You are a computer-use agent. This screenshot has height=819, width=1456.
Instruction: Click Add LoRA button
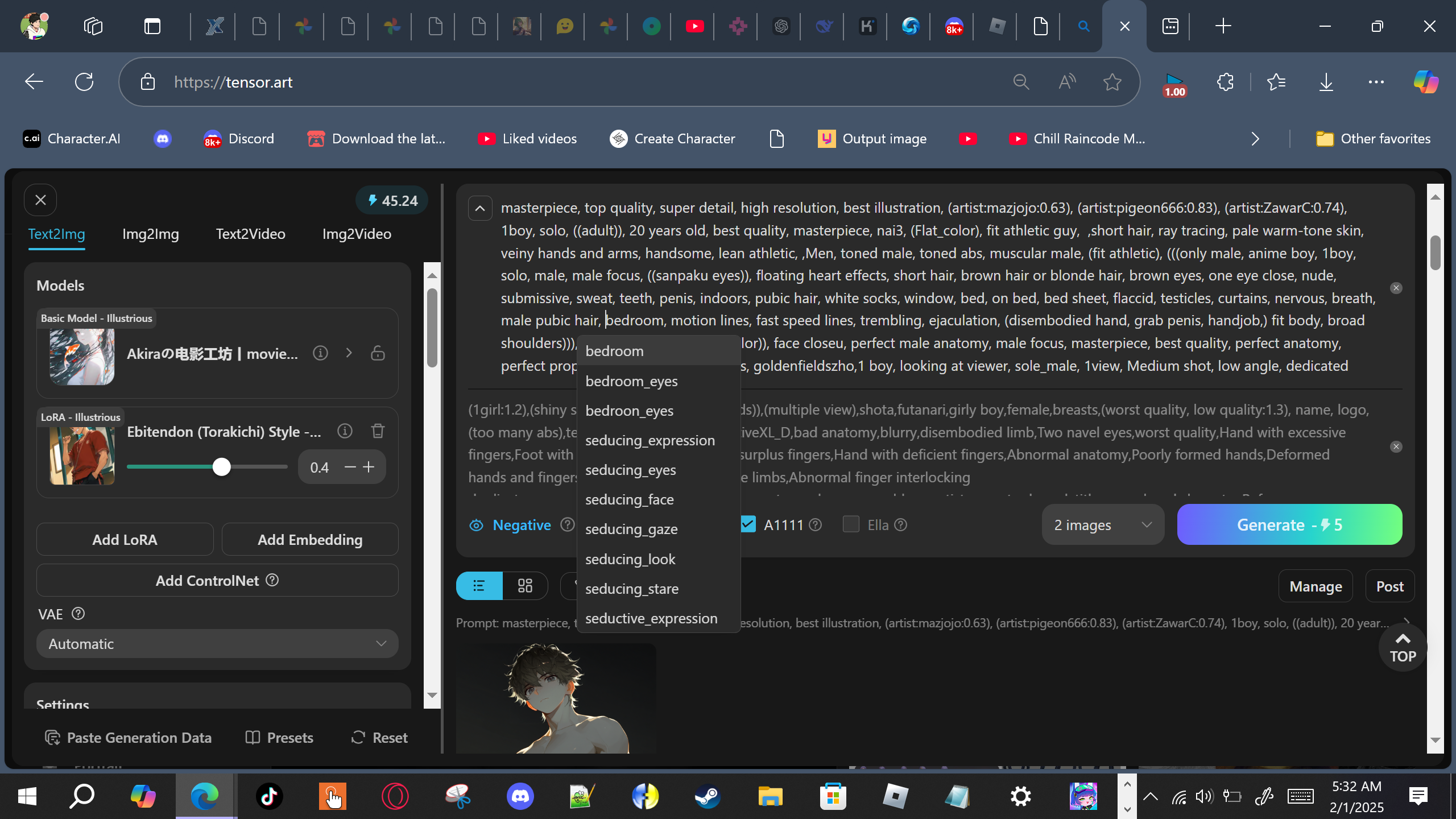pyautogui.click(x=125, y=539)
